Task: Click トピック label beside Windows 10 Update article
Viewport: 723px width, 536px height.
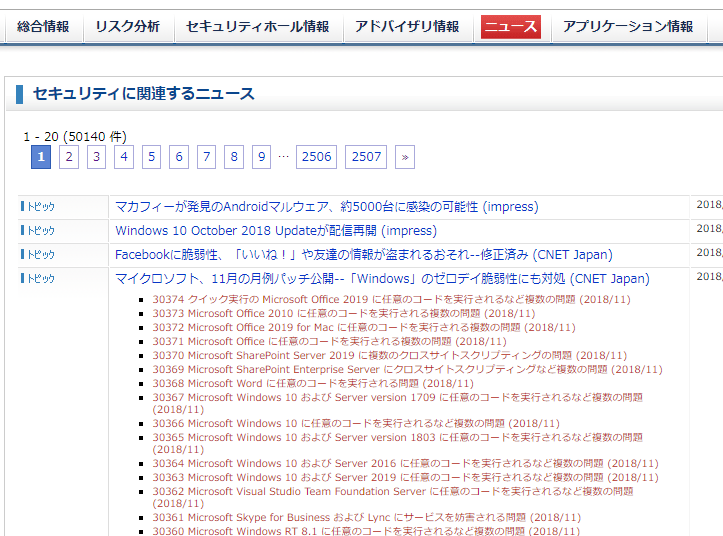Action: click(38, 231)
